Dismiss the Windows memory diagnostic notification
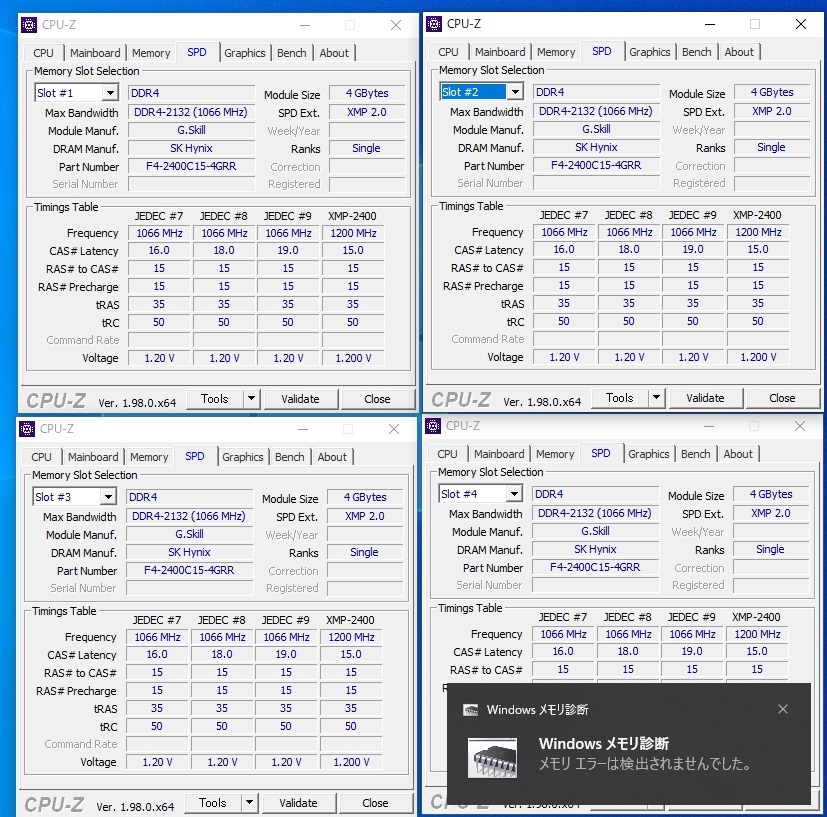This screenshot has height=817, width=827. tap(783, 709)
